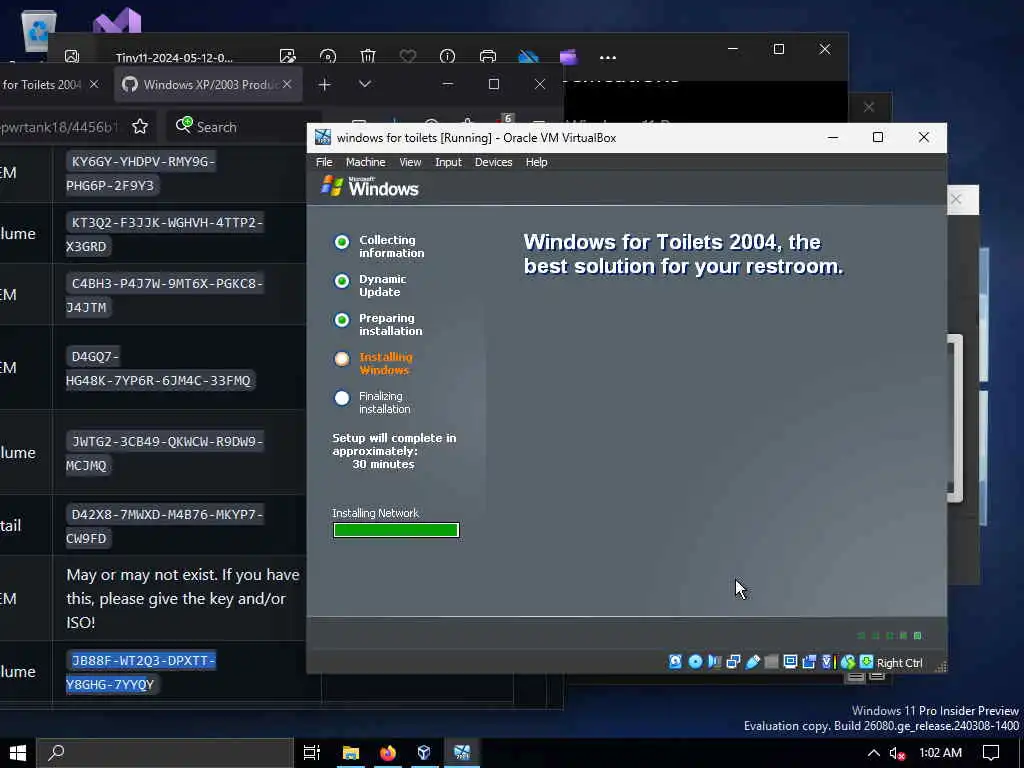Click the delete trash icon in Photos toolbar
1024x768 pixels.
(x=368, y=57)
